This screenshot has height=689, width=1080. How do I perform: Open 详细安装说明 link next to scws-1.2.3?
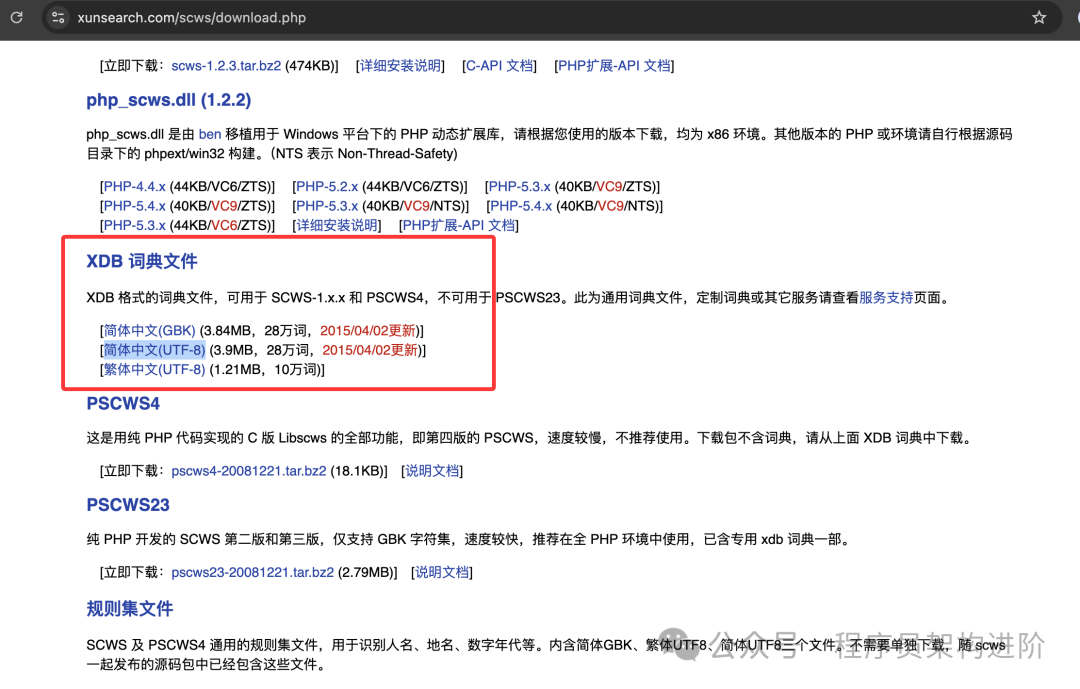(400, 65)
